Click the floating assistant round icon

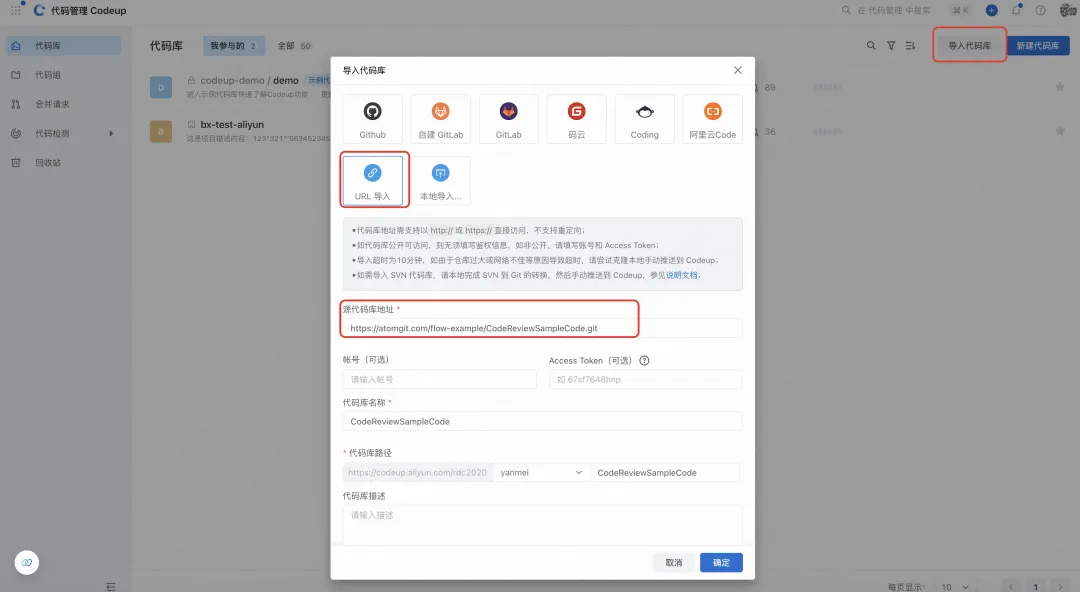click(x=27, y=562)
